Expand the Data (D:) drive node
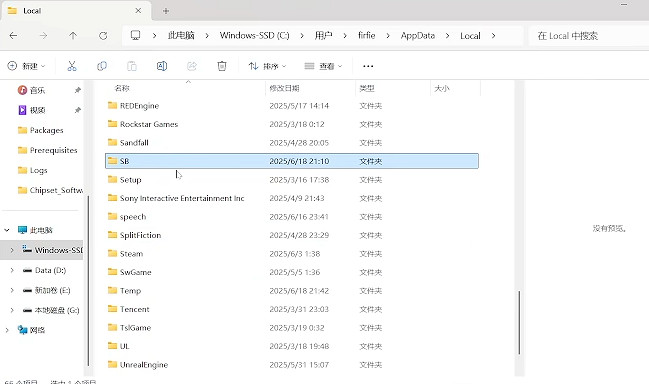649x384 pixels. tap(12, 270)
